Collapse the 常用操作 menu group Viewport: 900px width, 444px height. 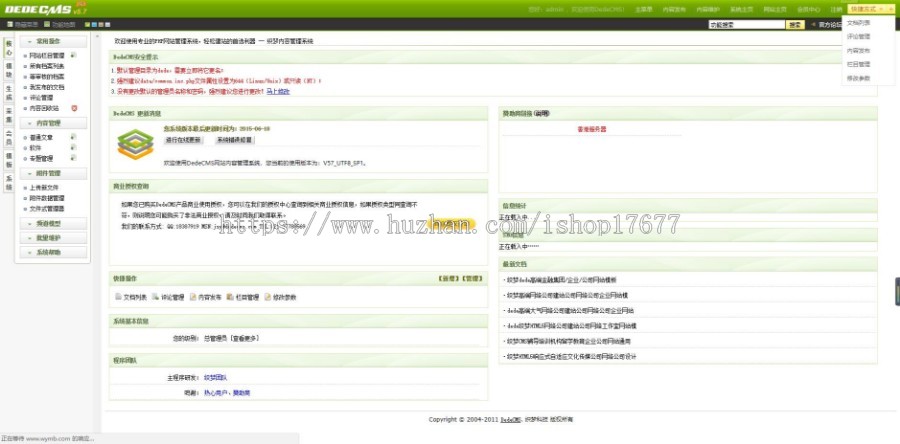click(x=53, y=41)
